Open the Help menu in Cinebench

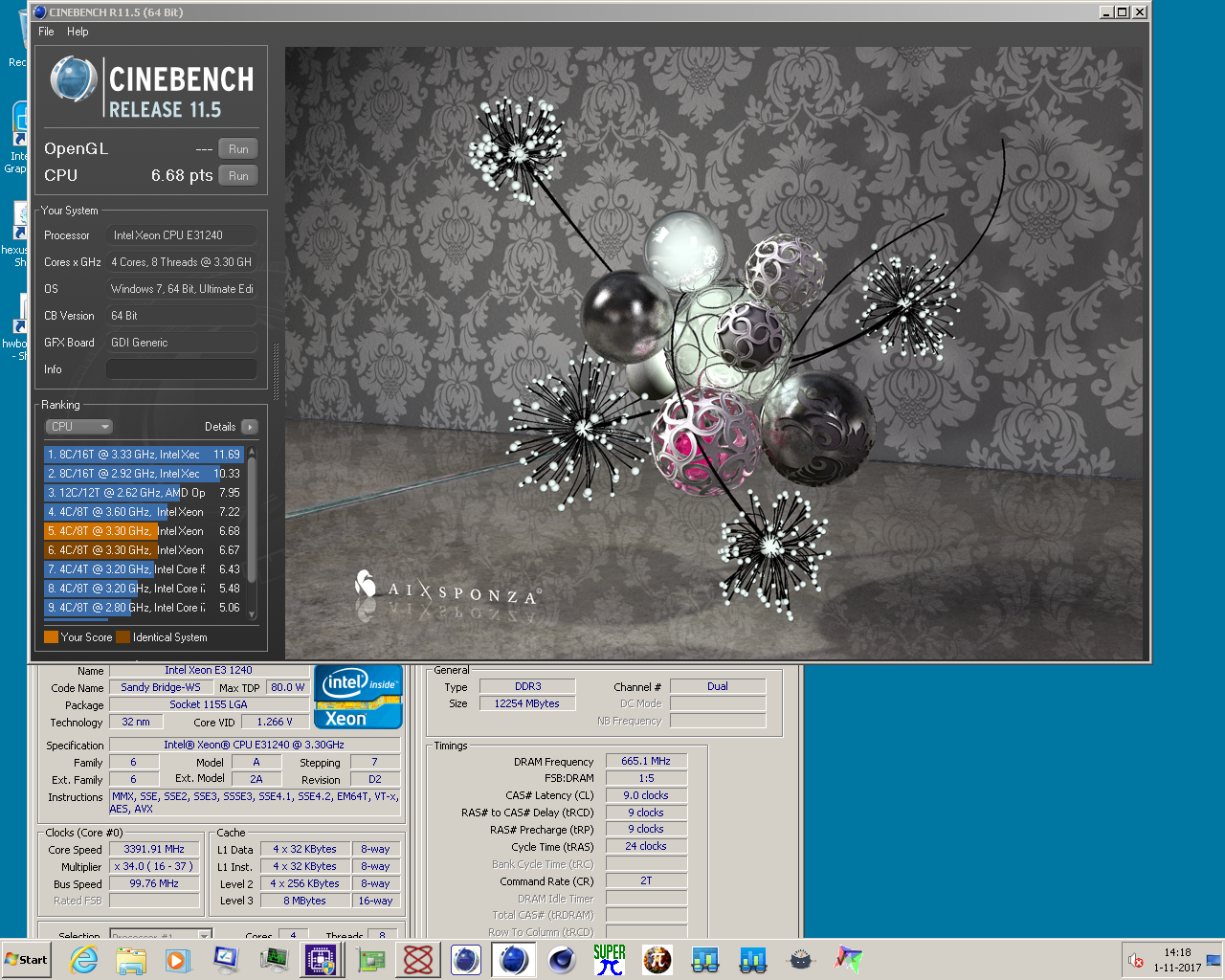pyautogui.click(x=78, y=32)
